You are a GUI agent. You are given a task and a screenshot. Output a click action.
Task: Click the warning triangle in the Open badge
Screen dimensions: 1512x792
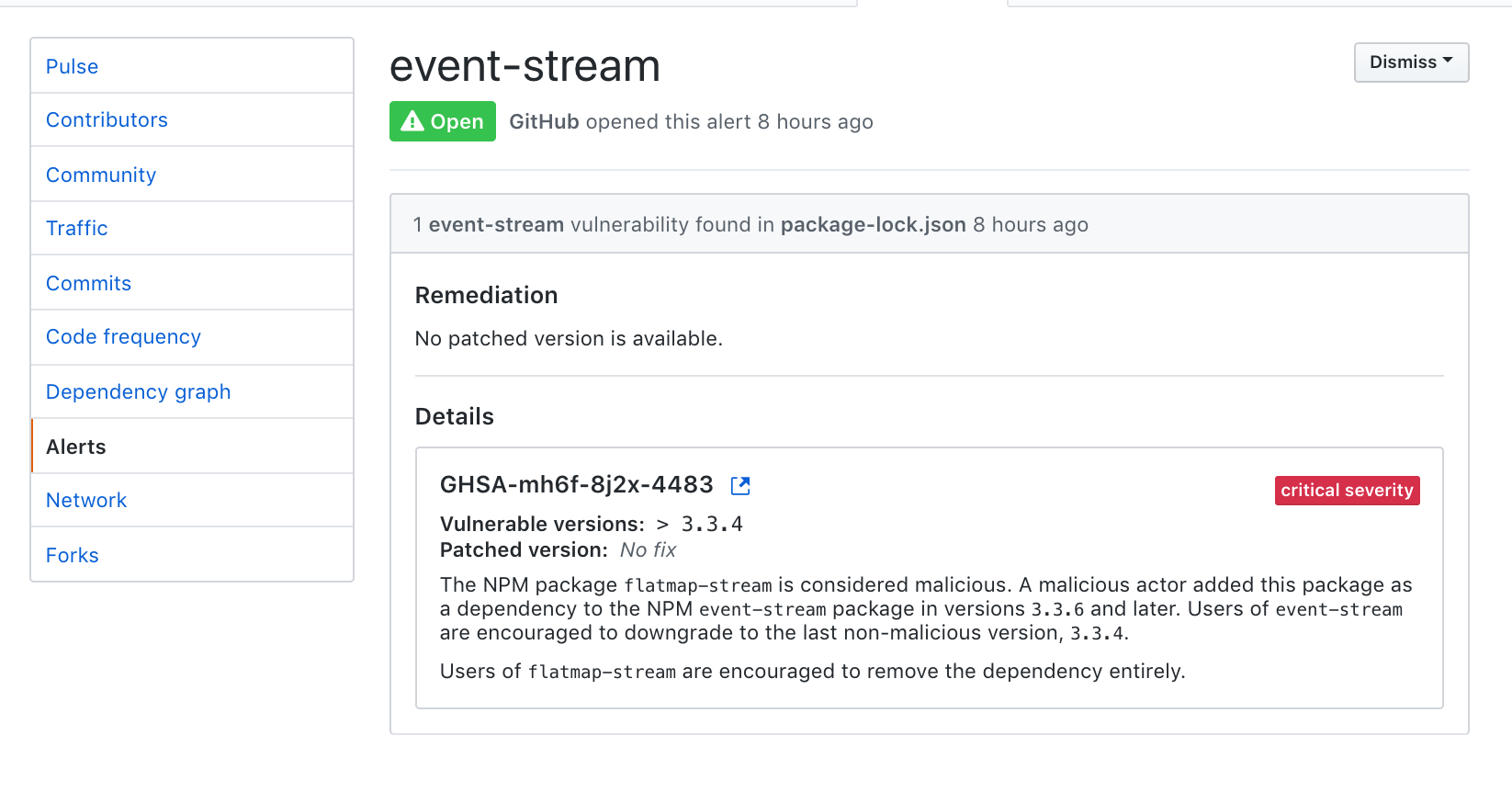[x=412, y=121]
